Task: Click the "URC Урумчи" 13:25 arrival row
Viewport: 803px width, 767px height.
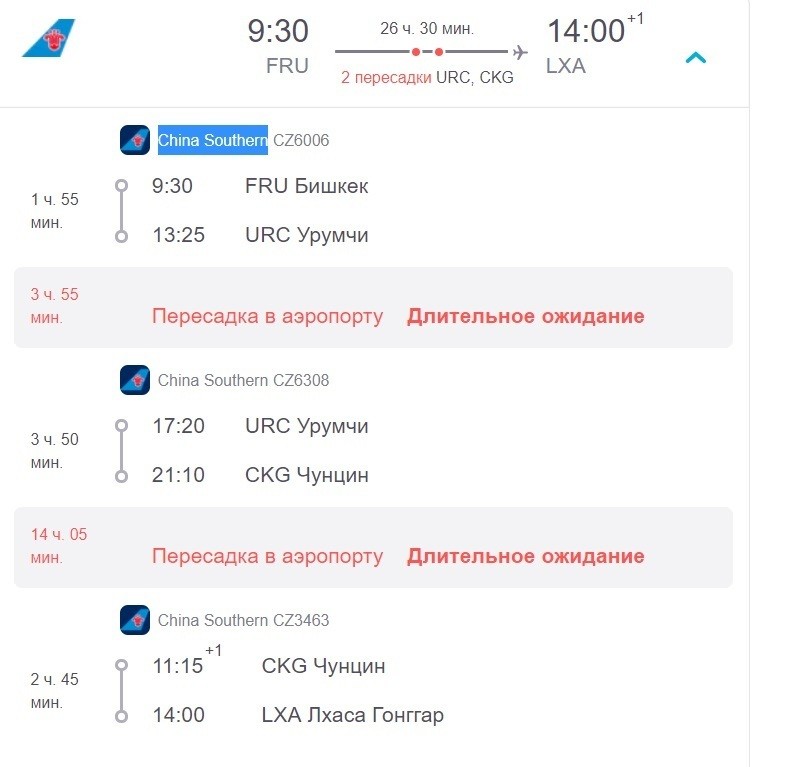Action: [x=306, y=235]
